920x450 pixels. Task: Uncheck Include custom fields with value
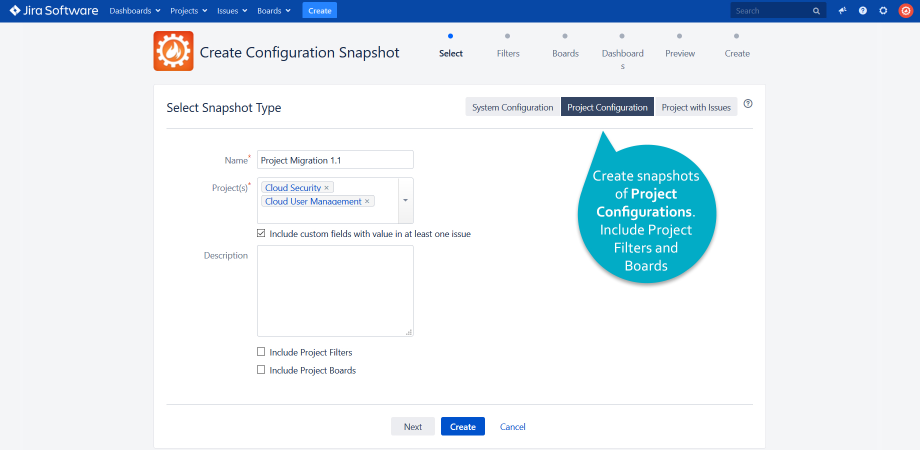[261, 234]
